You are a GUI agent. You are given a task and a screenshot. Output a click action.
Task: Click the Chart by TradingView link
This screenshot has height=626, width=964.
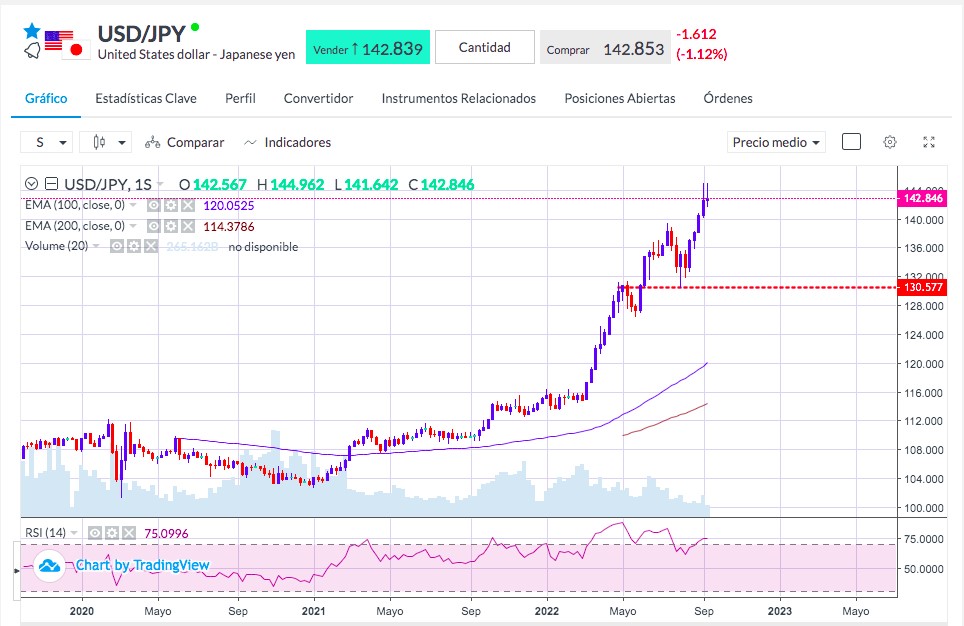click(x=142, y=565)
